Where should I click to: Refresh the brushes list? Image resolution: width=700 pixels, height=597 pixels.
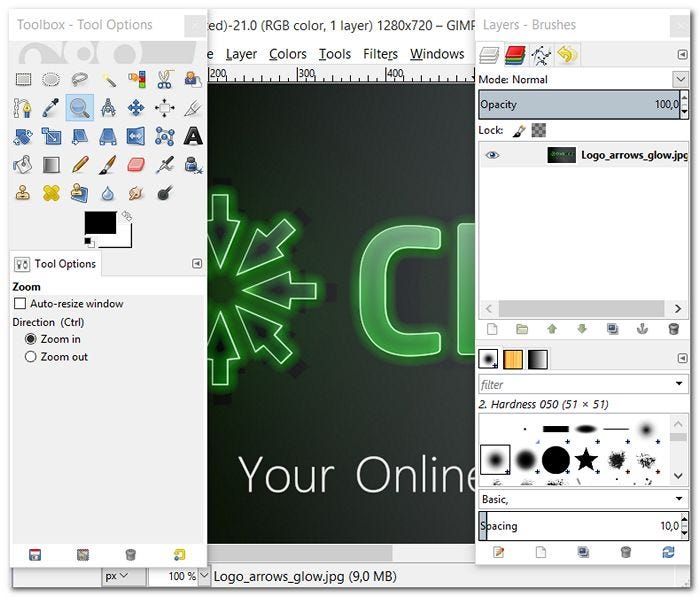pyautogui.click(x=668, y=552)
